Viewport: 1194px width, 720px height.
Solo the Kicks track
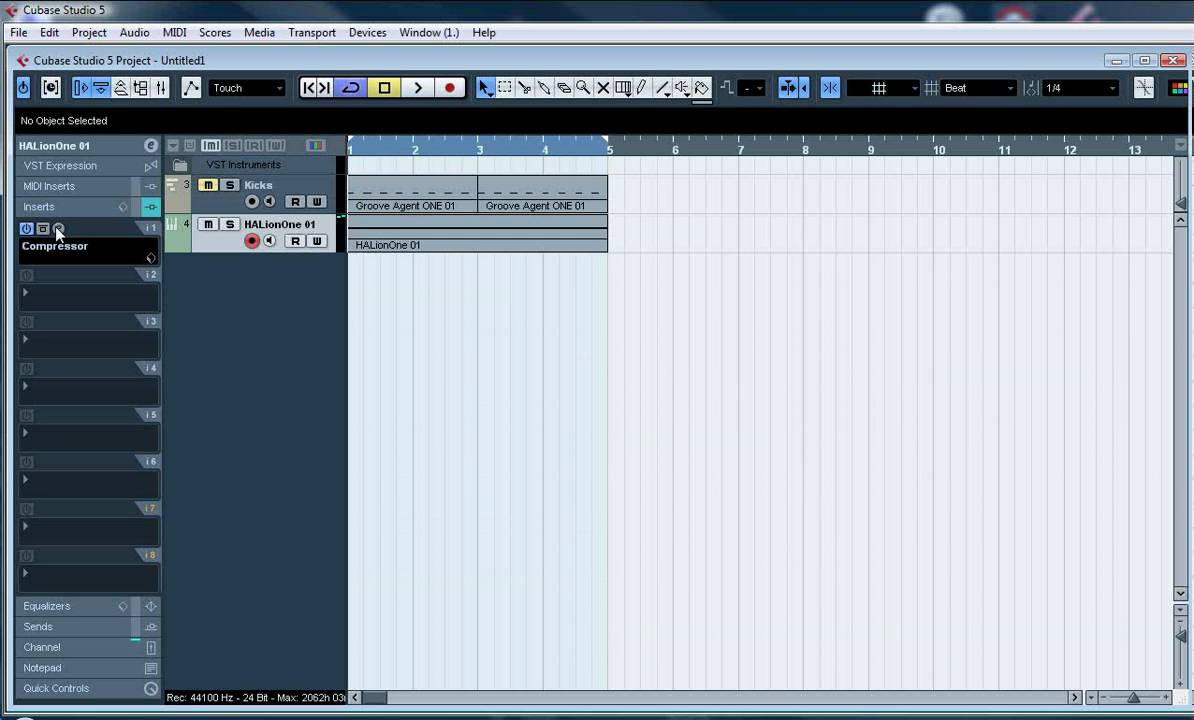230,185
